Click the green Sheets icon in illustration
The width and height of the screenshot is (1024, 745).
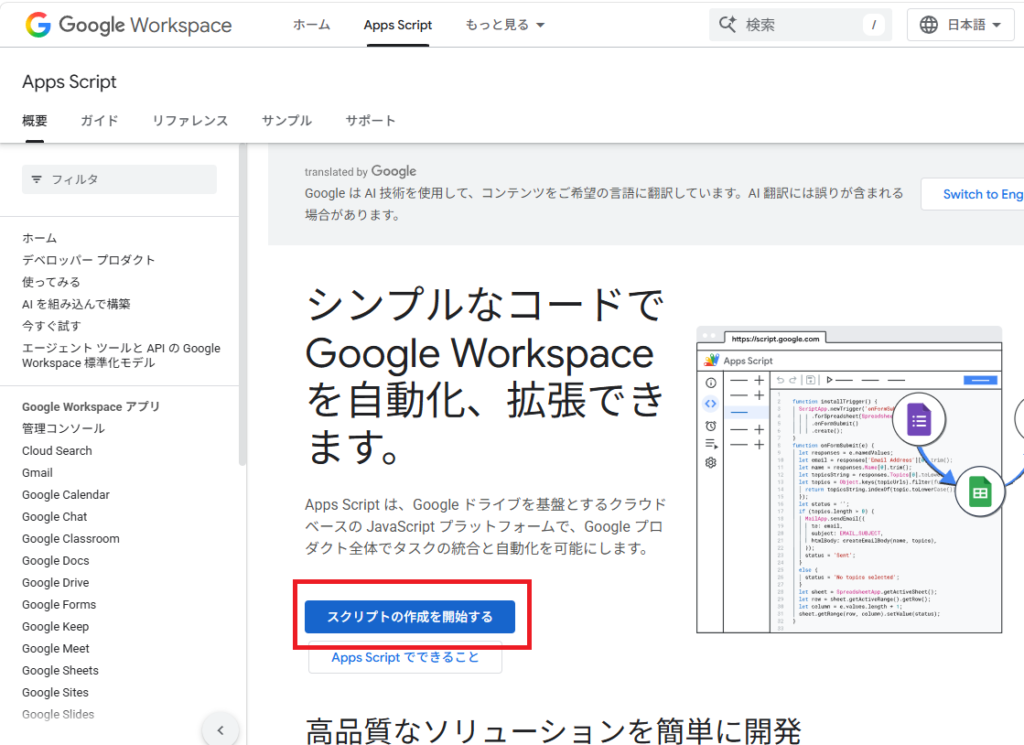point(980,492)
